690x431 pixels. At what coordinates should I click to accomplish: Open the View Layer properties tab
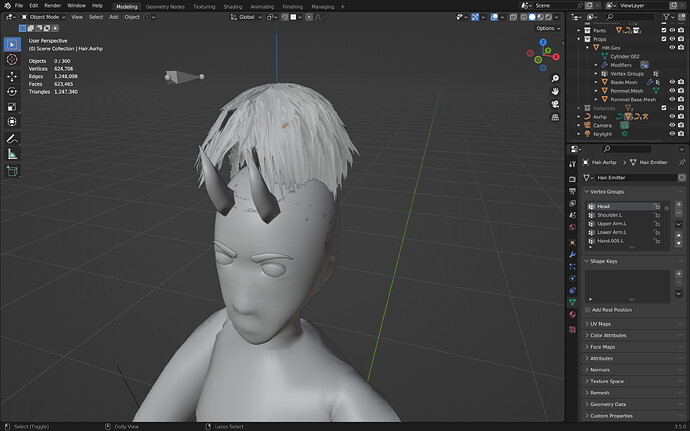point(572,203)
